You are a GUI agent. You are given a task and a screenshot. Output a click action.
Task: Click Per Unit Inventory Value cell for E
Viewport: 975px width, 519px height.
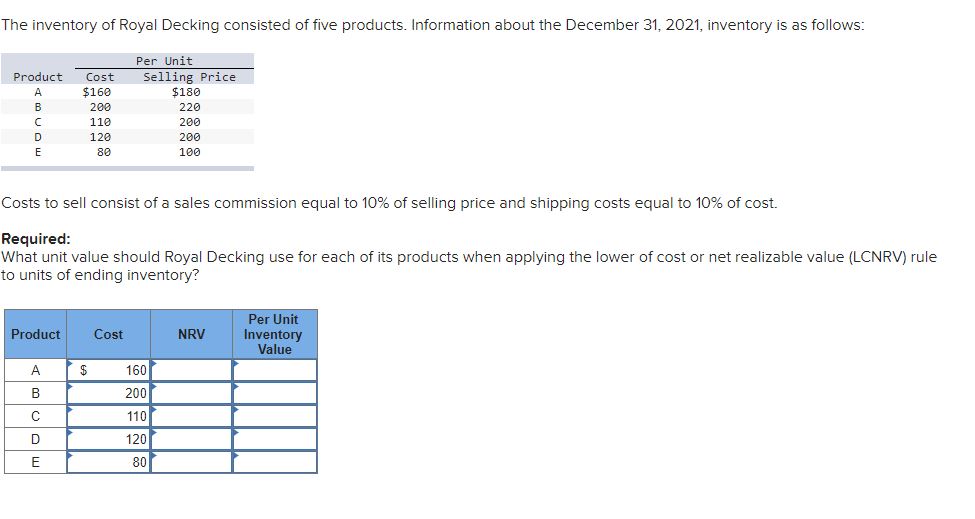coord(274,463)
